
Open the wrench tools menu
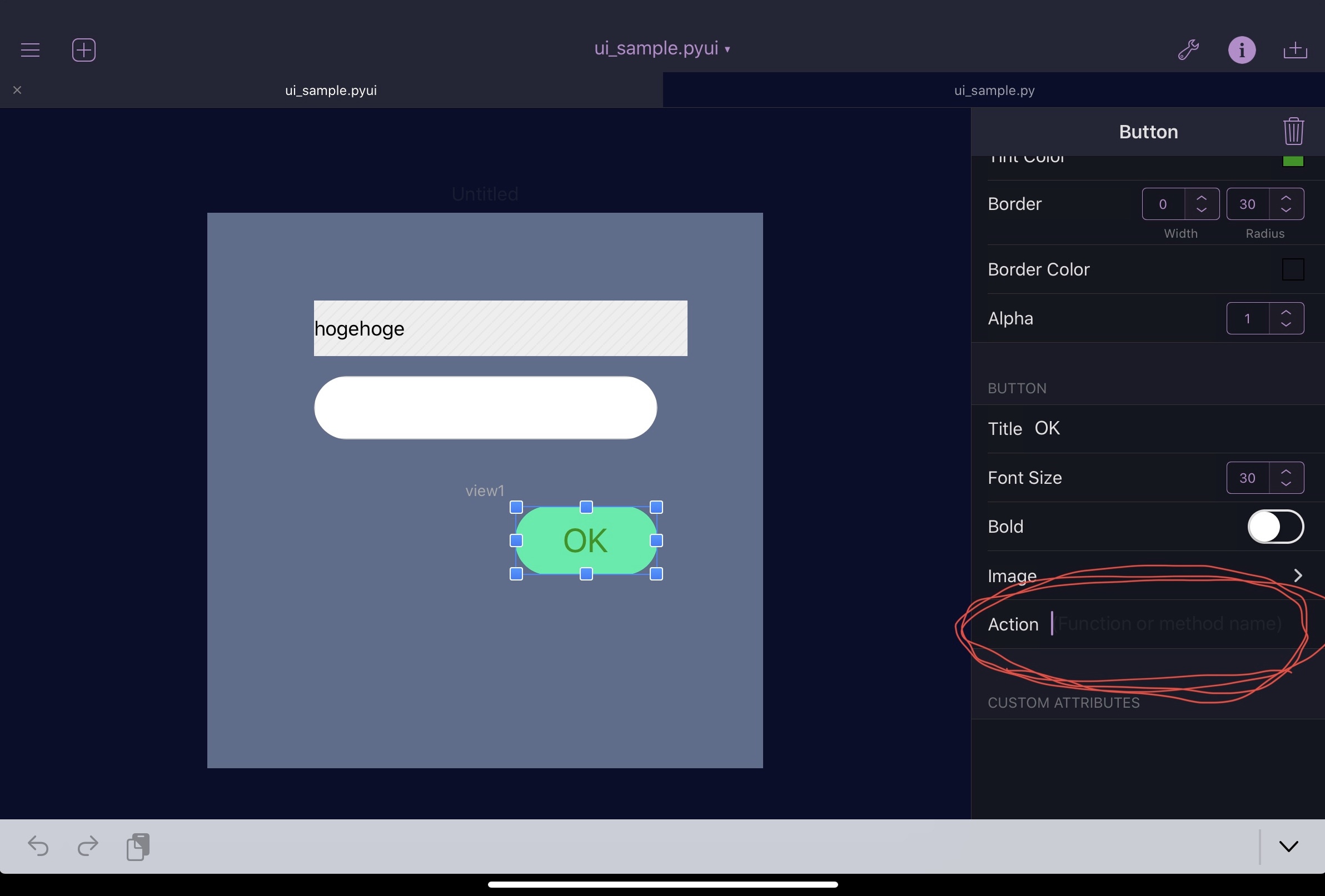click(x=1189, y=50)
